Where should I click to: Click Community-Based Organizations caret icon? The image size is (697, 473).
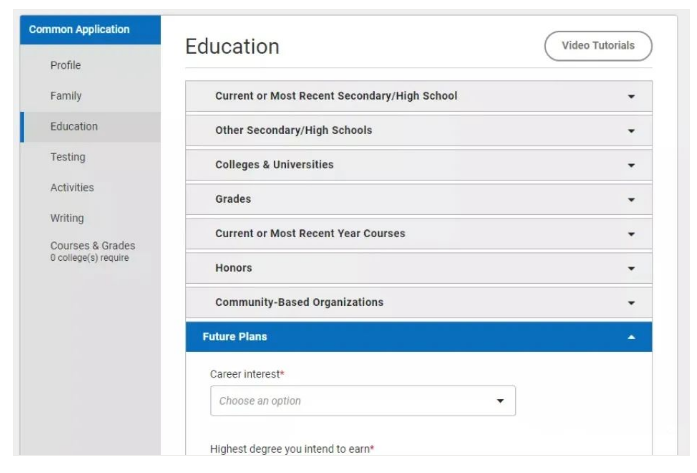point(631,303)
